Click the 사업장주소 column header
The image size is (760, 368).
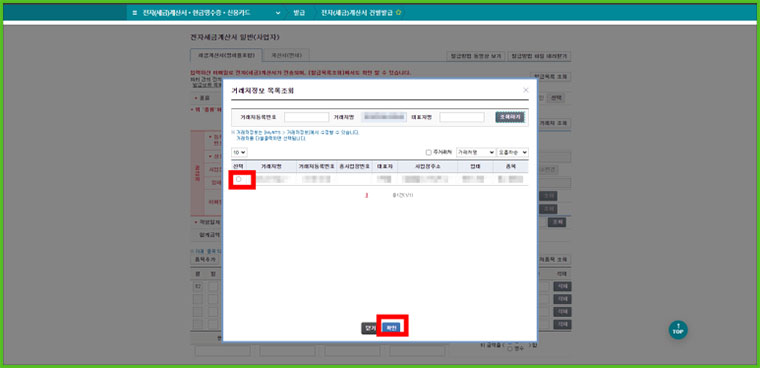coord(427,166)
